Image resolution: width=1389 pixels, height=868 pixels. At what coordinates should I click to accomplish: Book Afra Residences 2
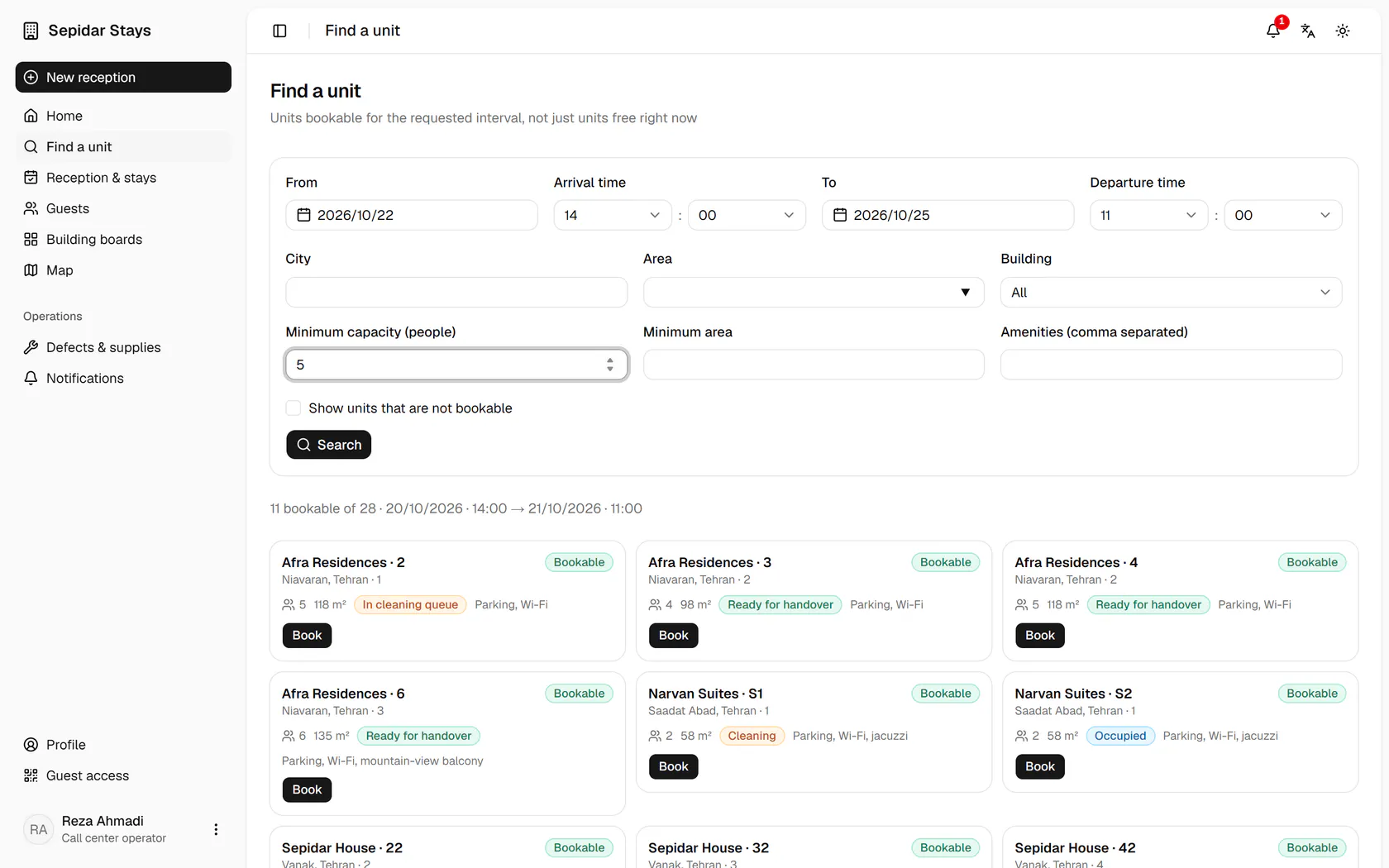(x=307, y=636)
